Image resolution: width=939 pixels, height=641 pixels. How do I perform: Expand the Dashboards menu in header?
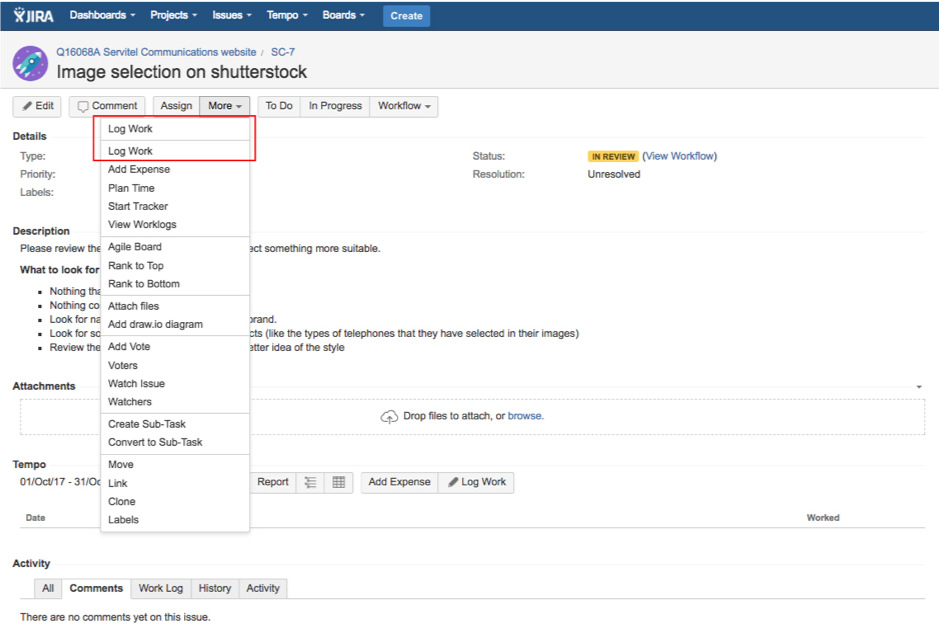[103, 15]
